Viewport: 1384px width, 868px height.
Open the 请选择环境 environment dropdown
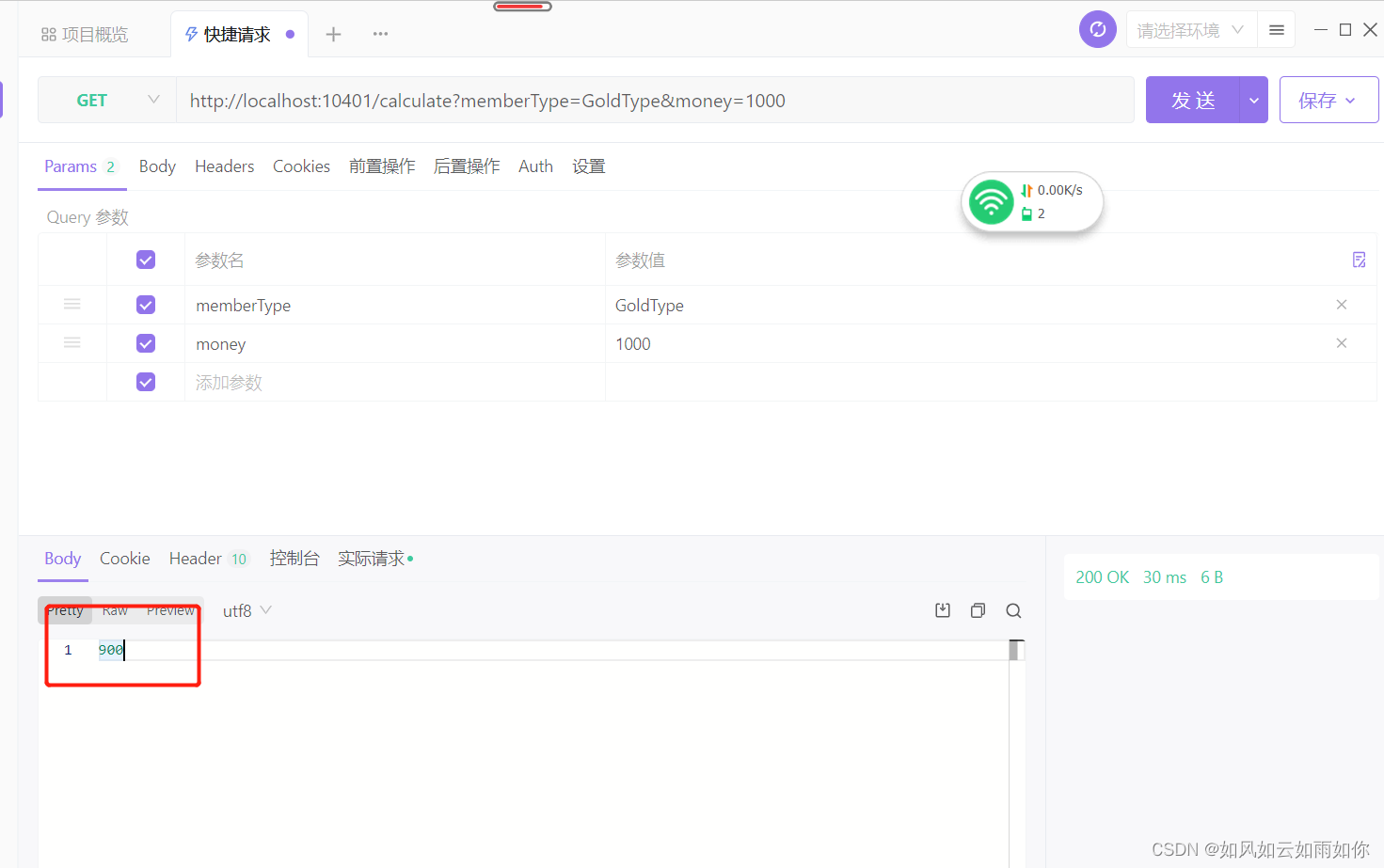coord(1190,30)
